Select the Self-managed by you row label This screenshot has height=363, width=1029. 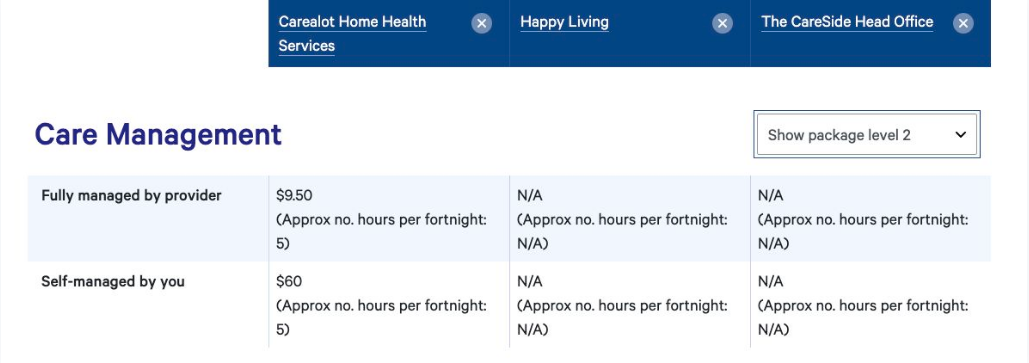point(113,282)
